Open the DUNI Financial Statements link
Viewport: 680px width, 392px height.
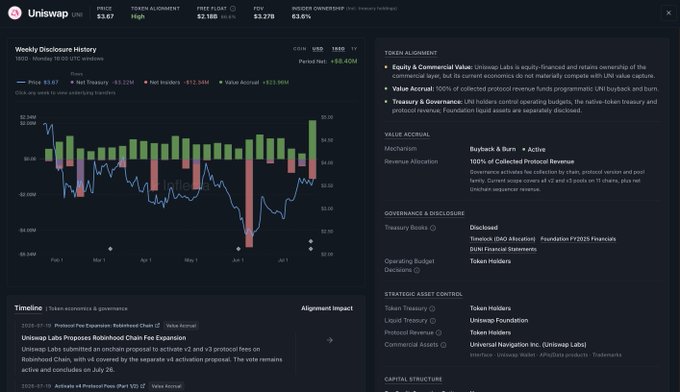(503, 249)
